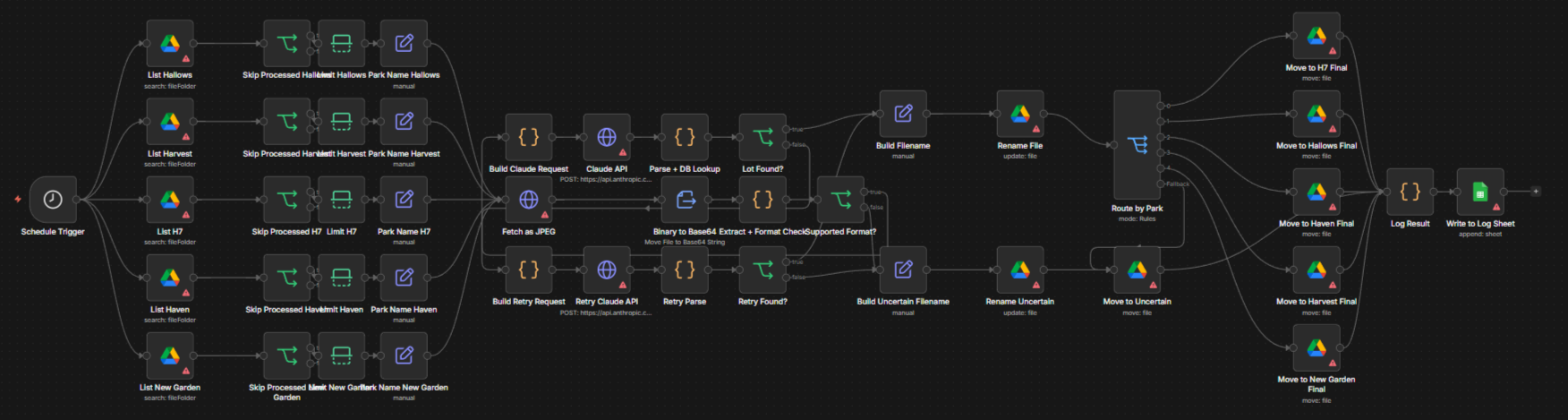The image size is (1568, 420).
Task: Open the List Hallows Google Drive node
Action: click(170, 43)
